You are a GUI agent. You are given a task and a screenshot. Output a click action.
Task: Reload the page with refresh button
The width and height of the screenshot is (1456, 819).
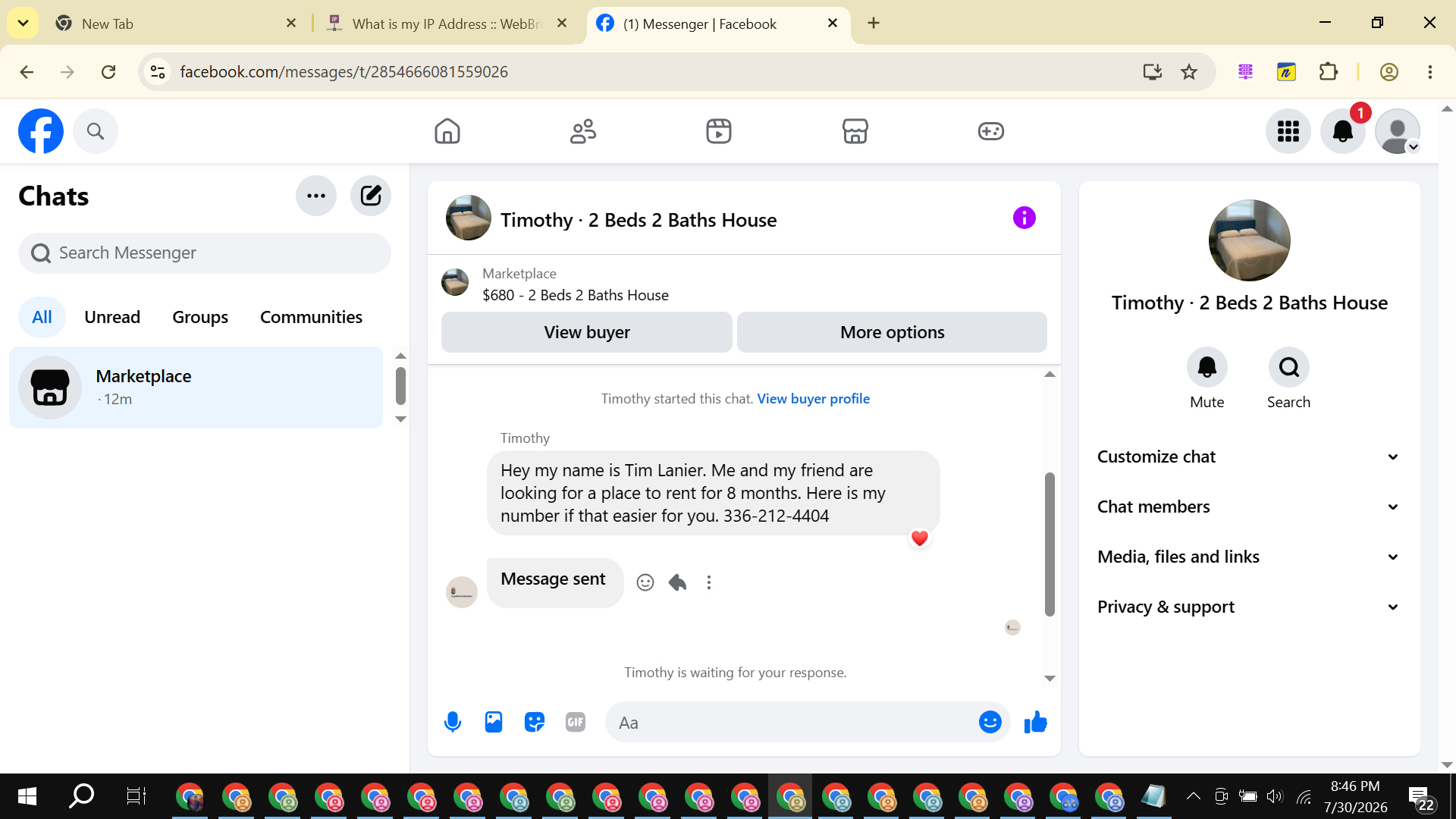(108, 72)
